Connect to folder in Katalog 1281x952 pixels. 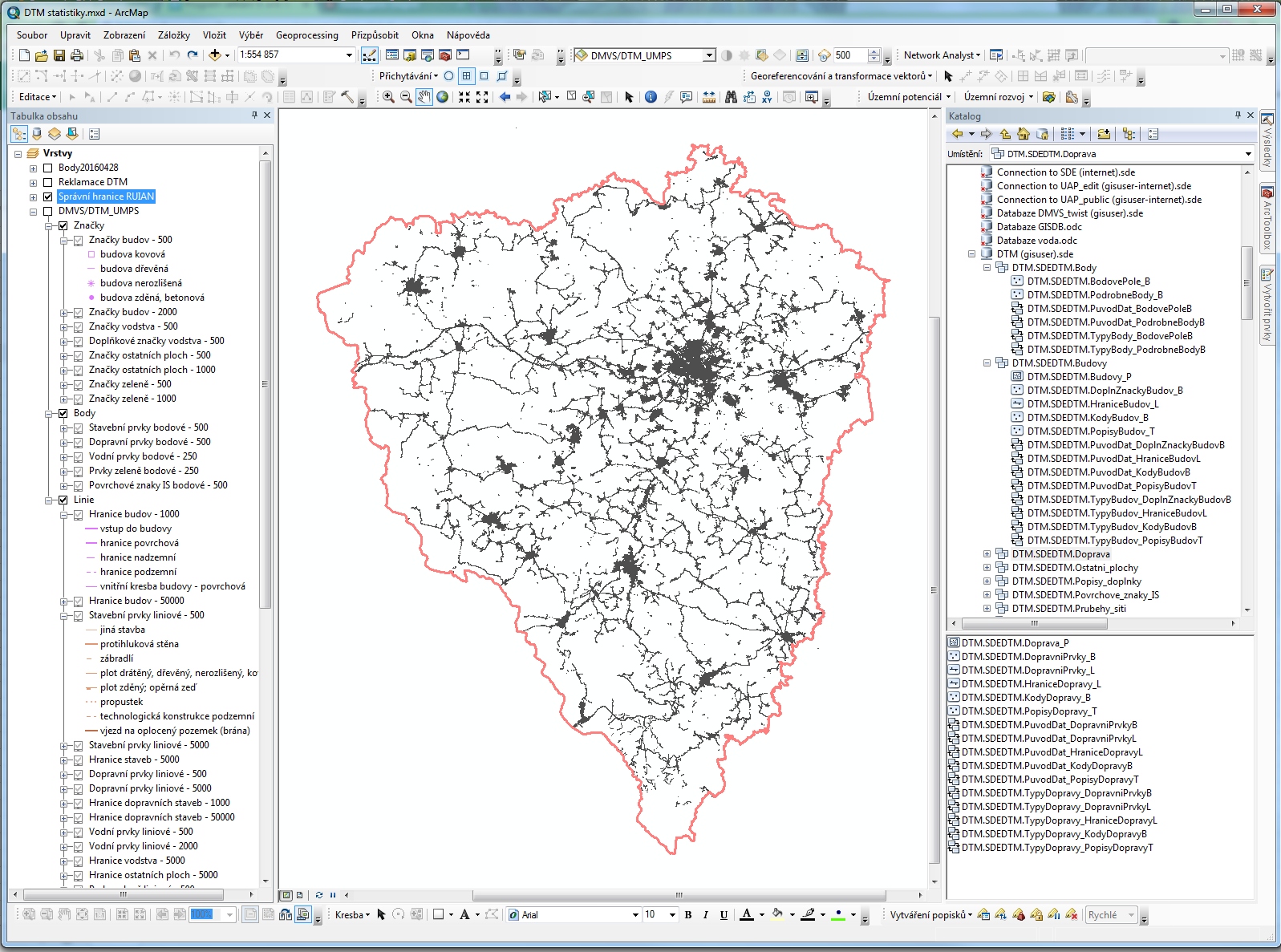pyautogui.click(x=1104, y=134)
